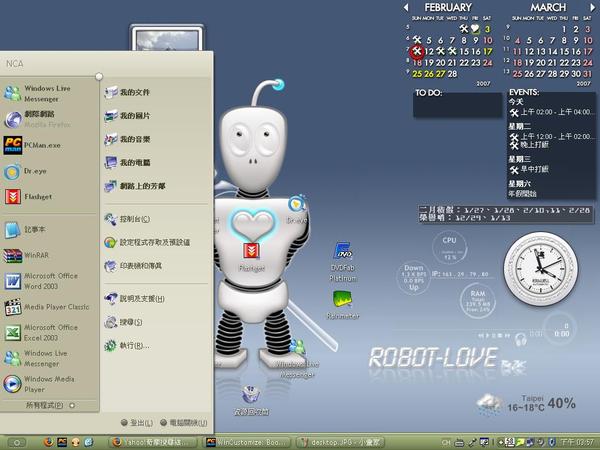Click the 電腦關機(U) shut down button
Screen dimensions: 600x450
(x=184, y=422)
